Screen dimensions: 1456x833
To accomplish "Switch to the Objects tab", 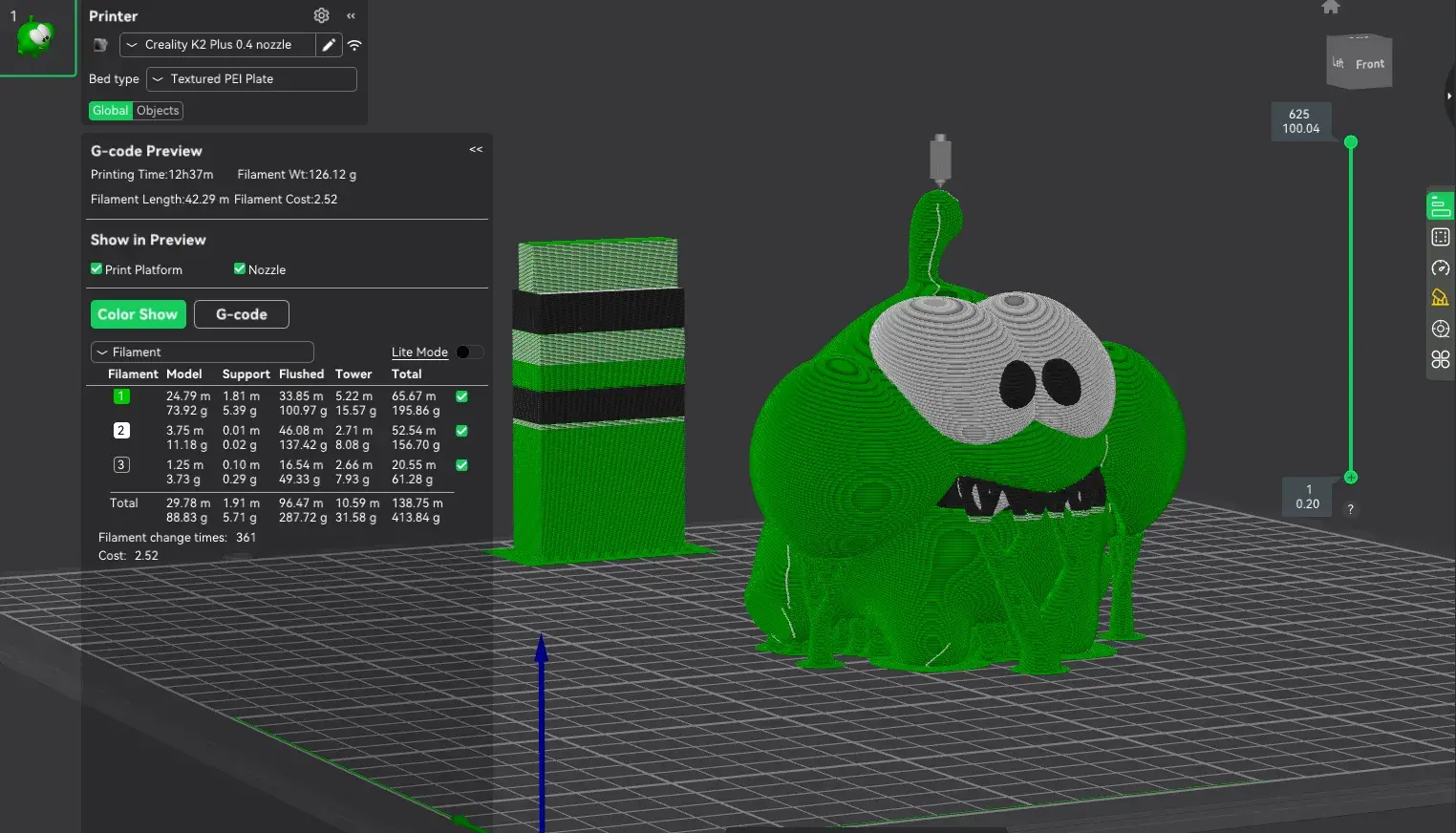I will 158,111.
